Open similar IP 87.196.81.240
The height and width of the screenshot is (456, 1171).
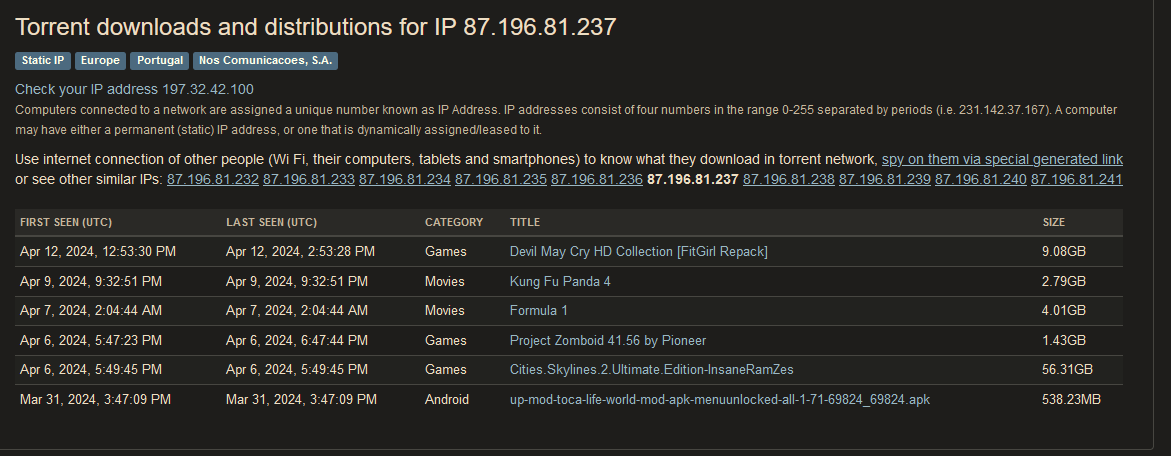tap(981, 179)
